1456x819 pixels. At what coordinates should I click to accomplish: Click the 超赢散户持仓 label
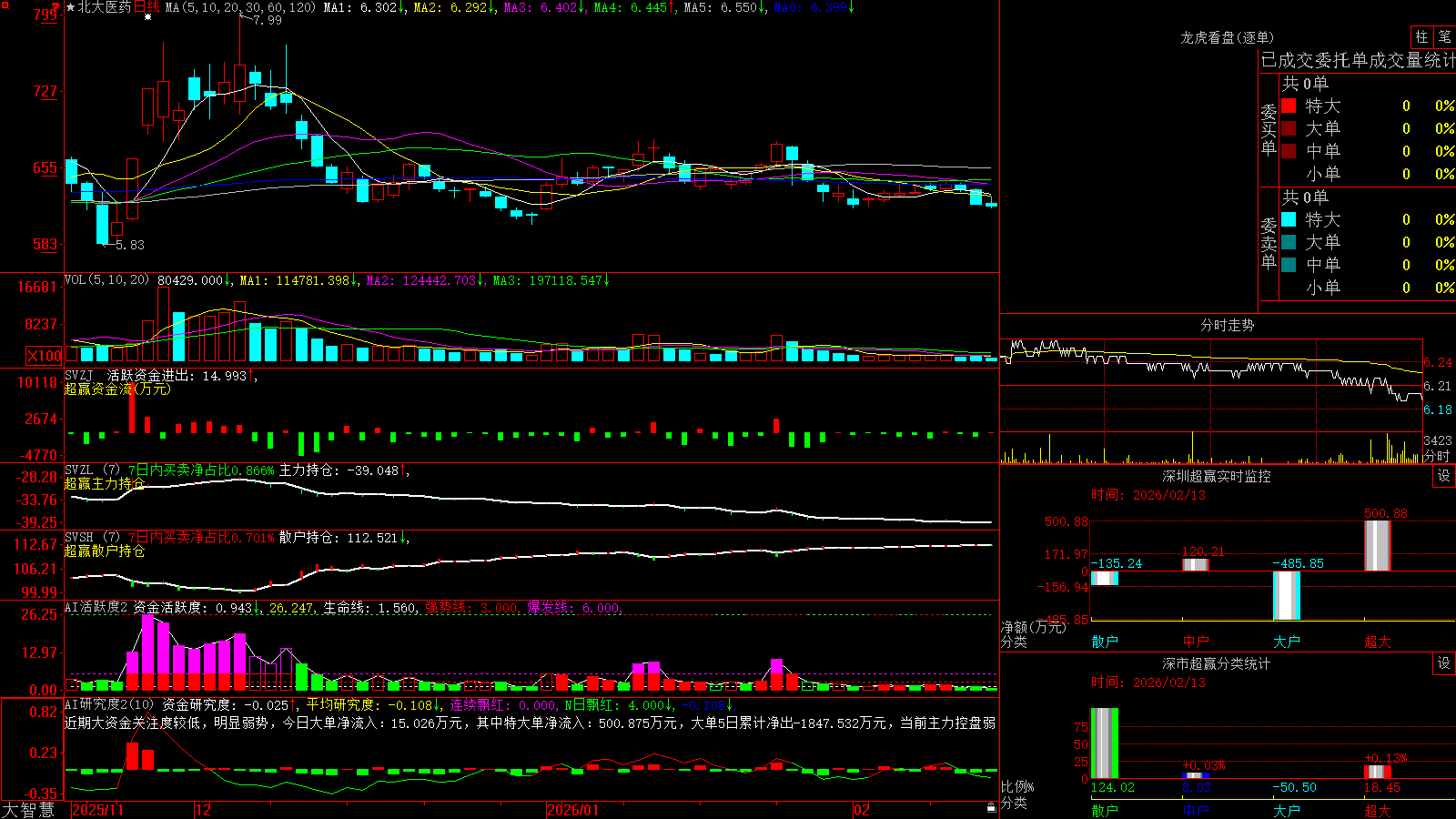point(105,551)
